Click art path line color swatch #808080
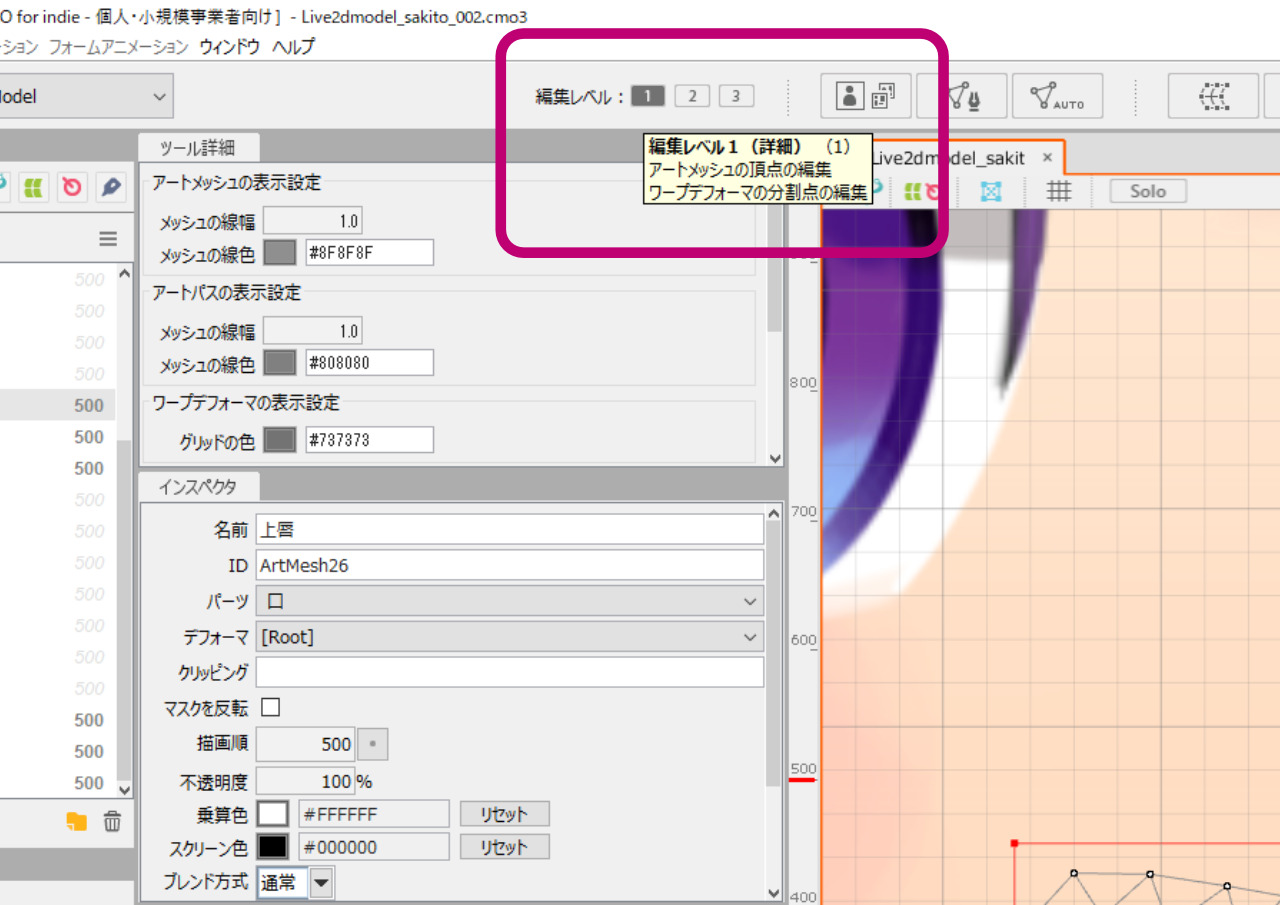This screenshot has height=905, width=1280. pyautogui.click(x=279, y=362)
